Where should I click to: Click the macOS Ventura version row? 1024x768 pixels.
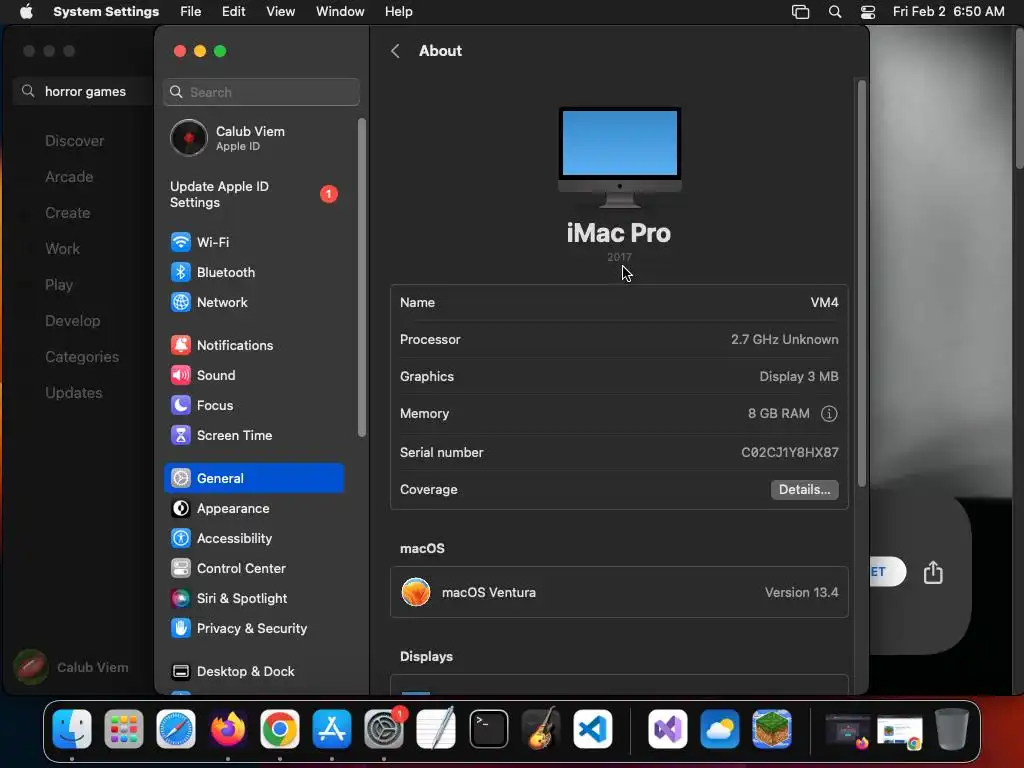click(x=619, y=592)
